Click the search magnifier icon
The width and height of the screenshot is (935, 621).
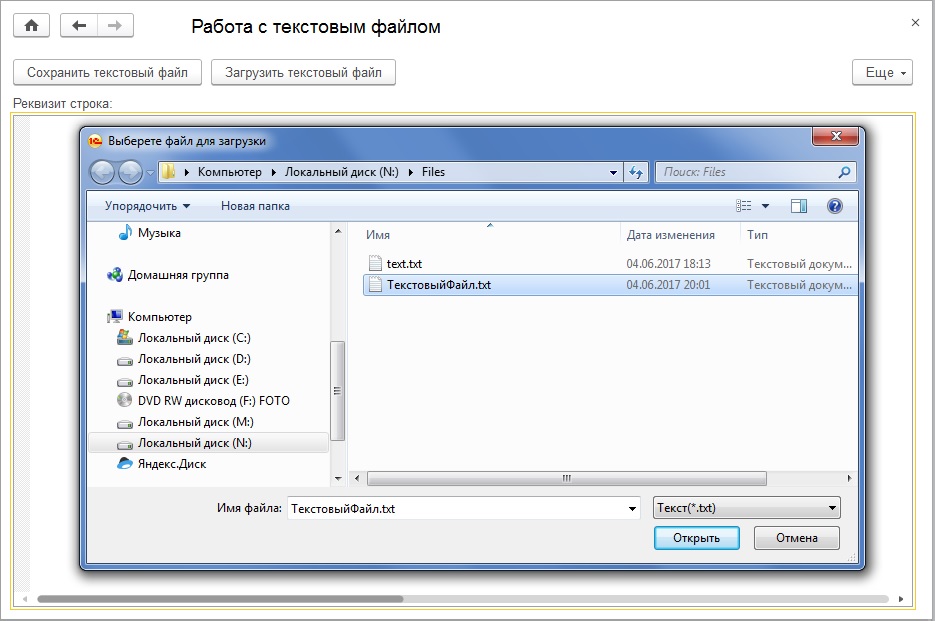click(x=845, y=172)
